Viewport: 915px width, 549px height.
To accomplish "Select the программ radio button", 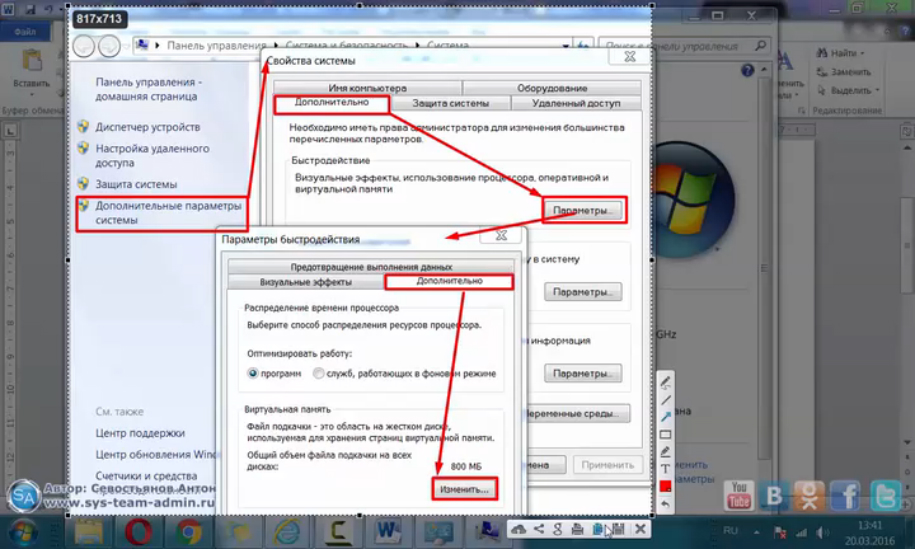I will coord(253,373).
